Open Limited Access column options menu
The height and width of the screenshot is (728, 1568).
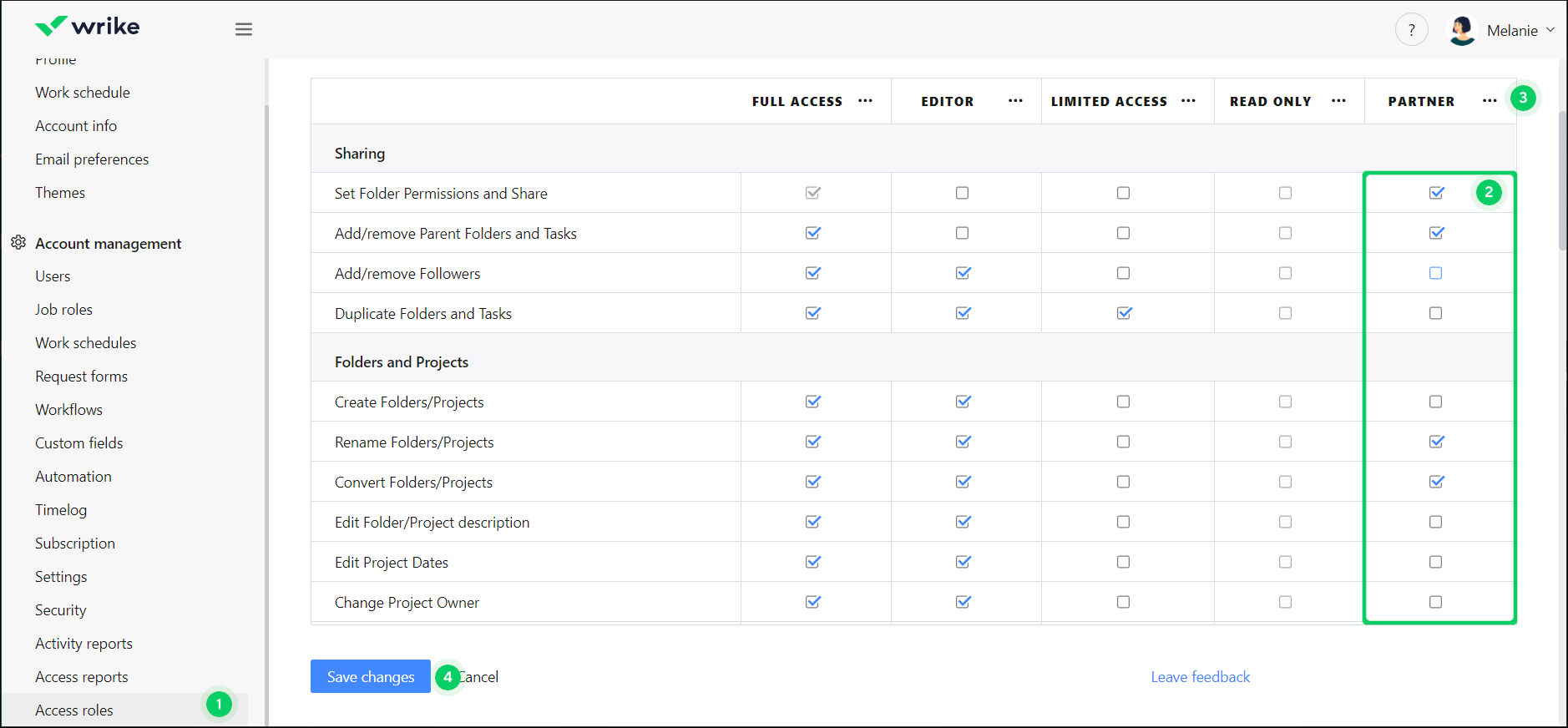[x=1188, y=101]
